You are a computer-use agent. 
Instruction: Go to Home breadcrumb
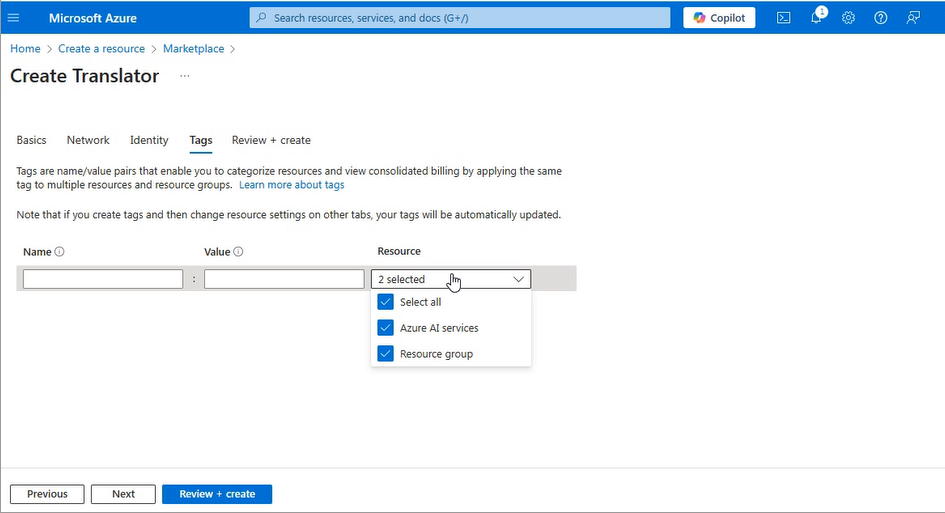click(x=25, y=49)
